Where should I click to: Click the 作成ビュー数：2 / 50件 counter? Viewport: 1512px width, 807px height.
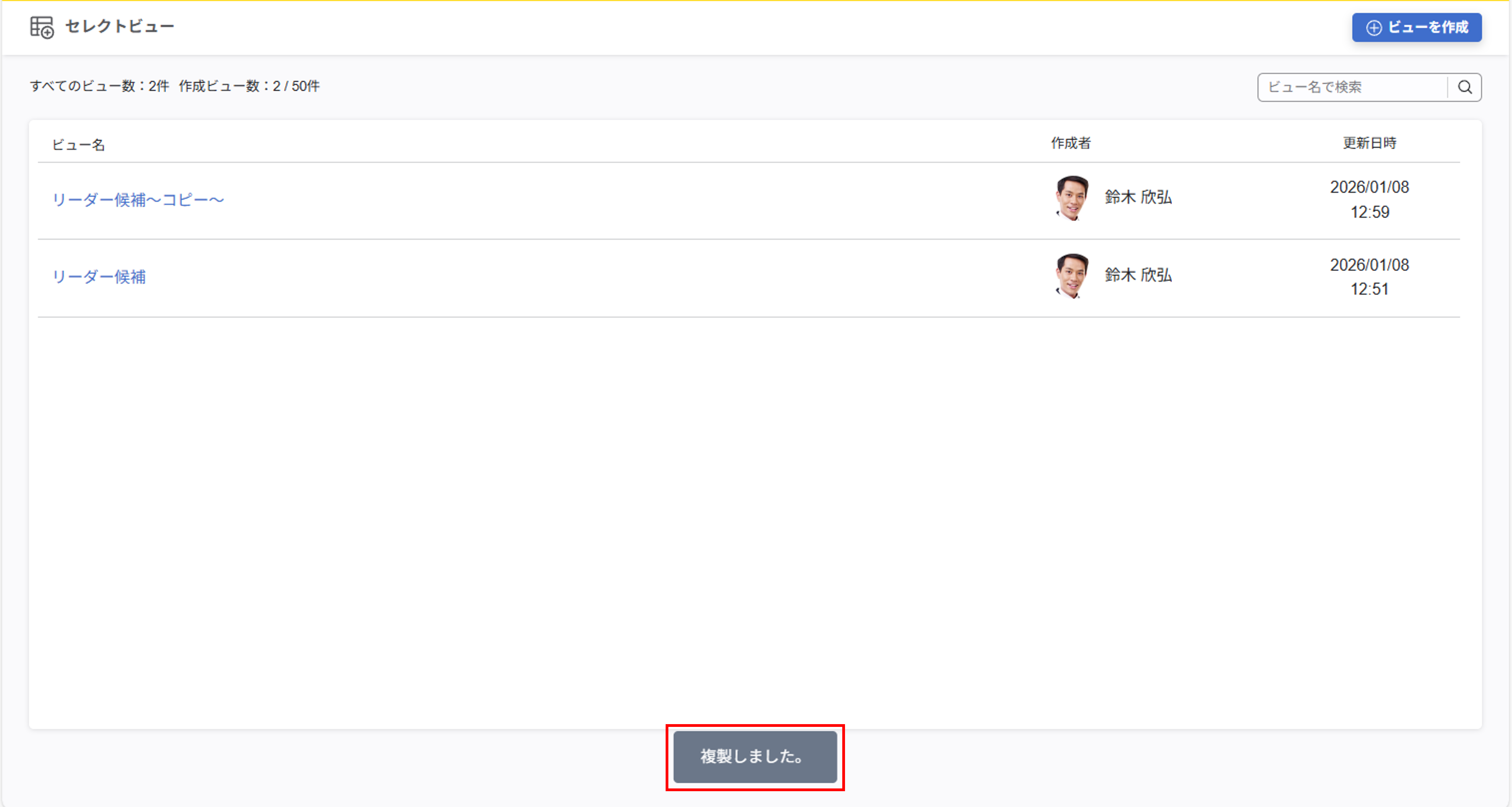[x=249, y=86]
